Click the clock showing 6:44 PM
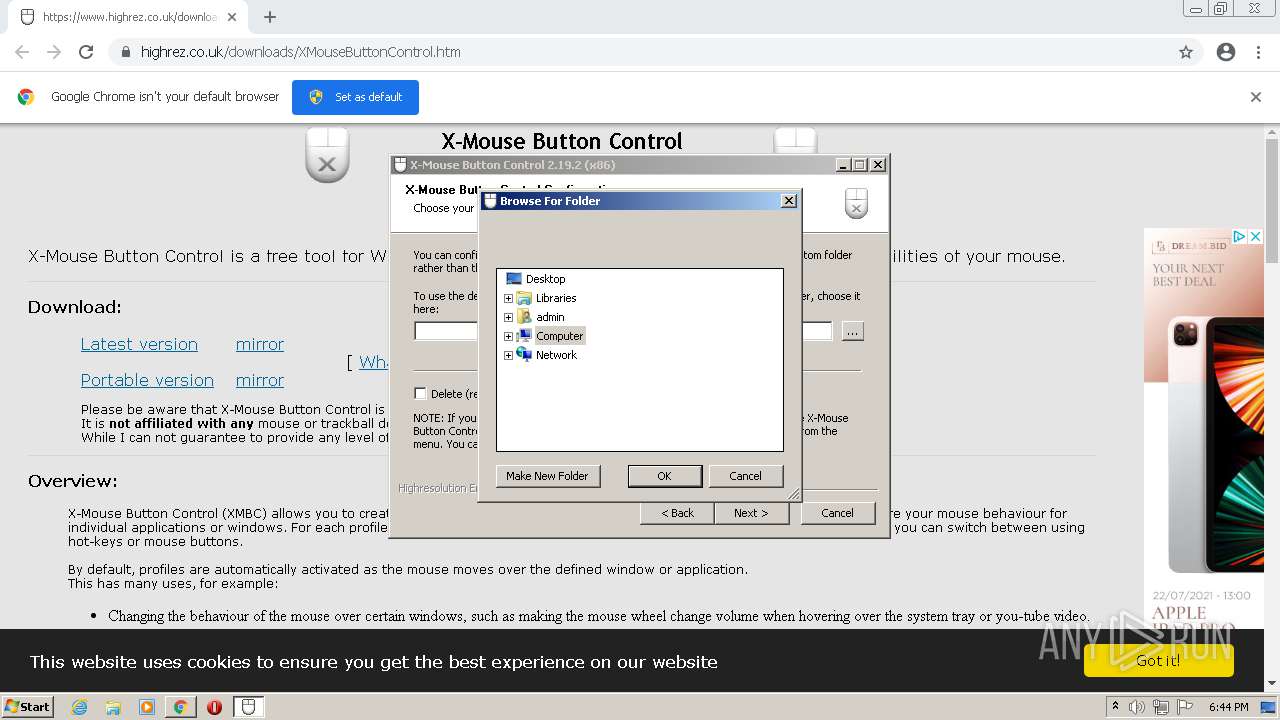 1229,707
